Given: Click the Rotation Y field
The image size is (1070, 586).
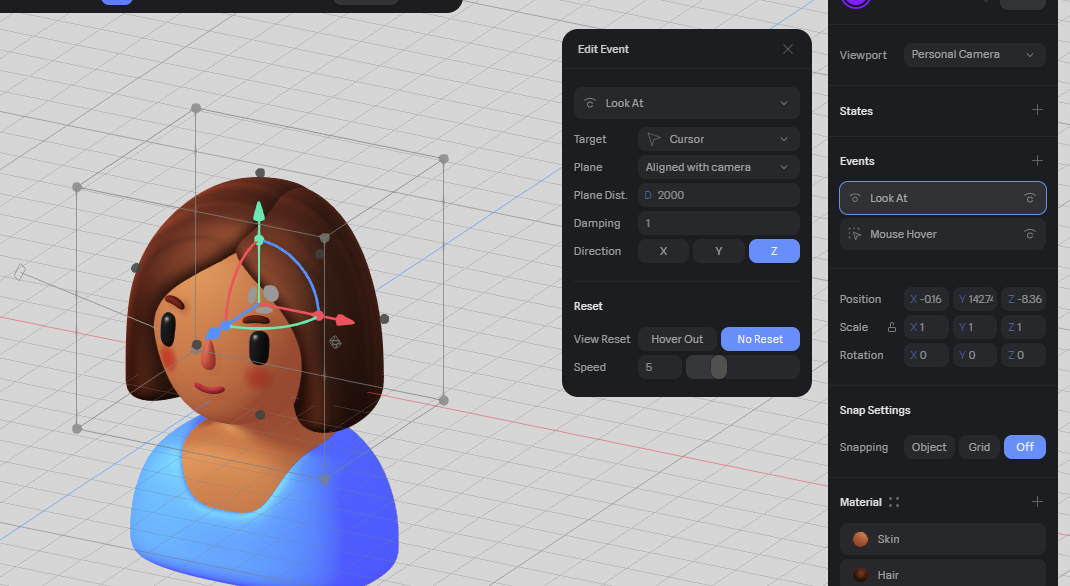Looking at the screenshot, I should point(974,355).
